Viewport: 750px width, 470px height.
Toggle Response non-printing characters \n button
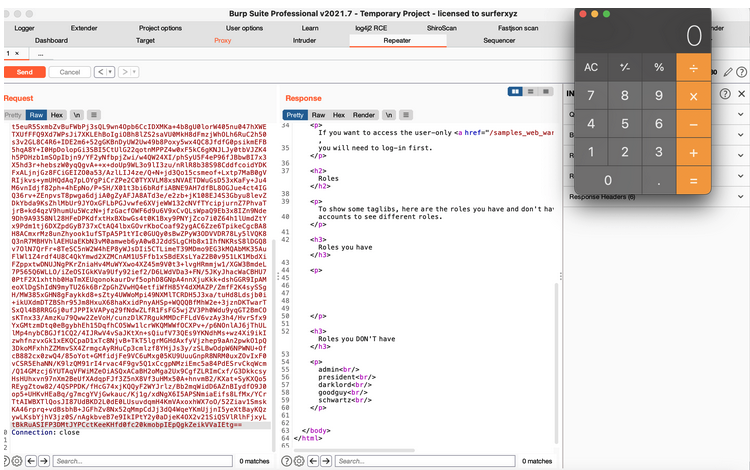point(389,115)
